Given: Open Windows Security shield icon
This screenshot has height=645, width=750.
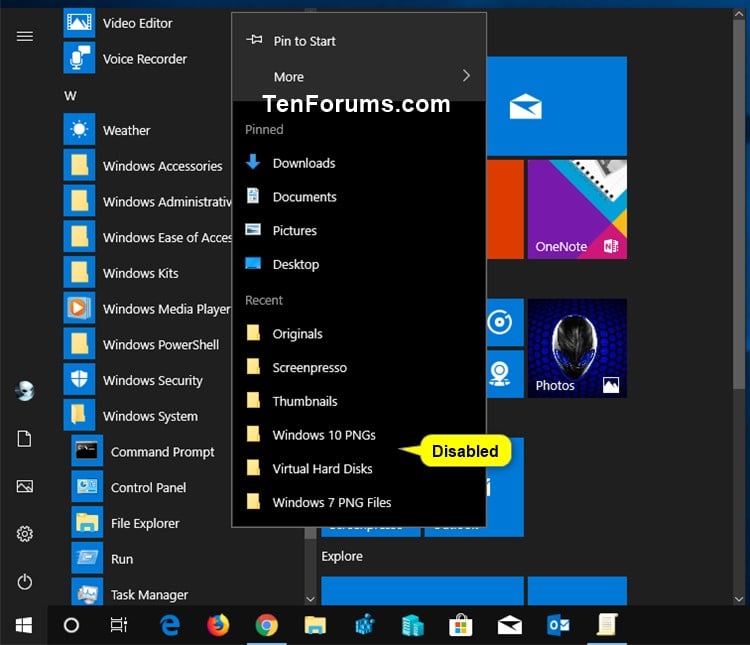Looking at the screenshot, I should (x=79, y=379).
